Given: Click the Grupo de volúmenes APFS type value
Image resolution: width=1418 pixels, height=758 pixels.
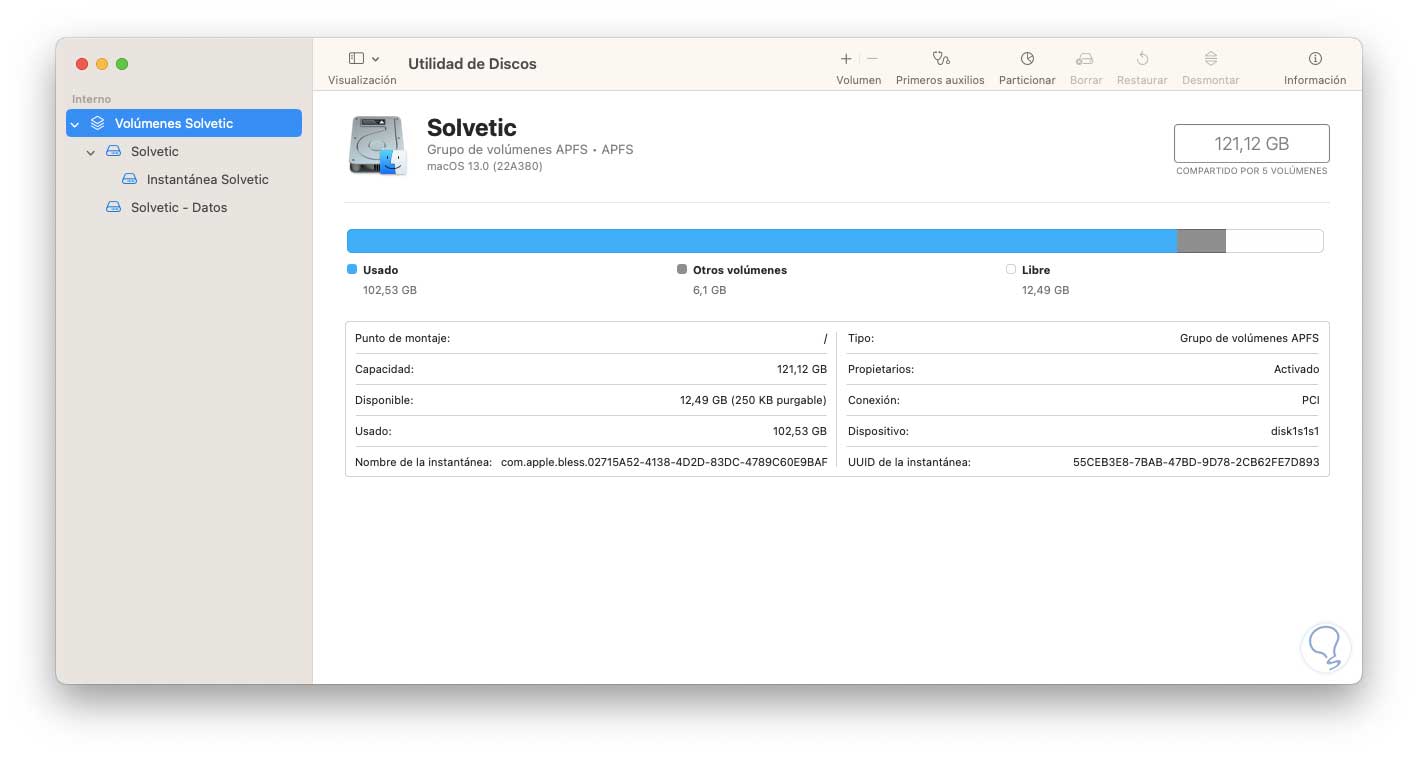Looking at the screenshot, I should tap(1249, 338).
